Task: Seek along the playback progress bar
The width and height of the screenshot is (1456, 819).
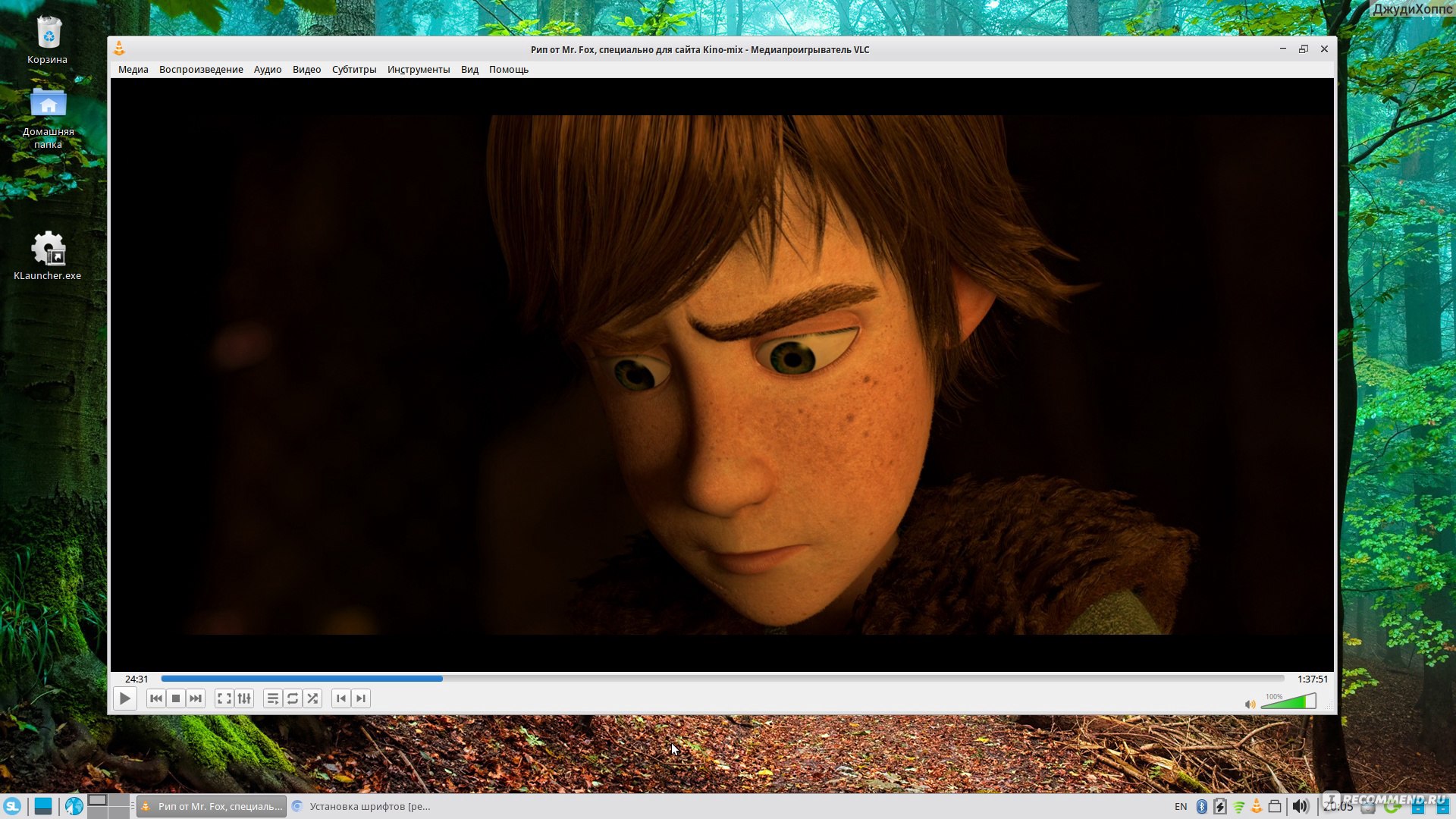Action: point(723,679)
